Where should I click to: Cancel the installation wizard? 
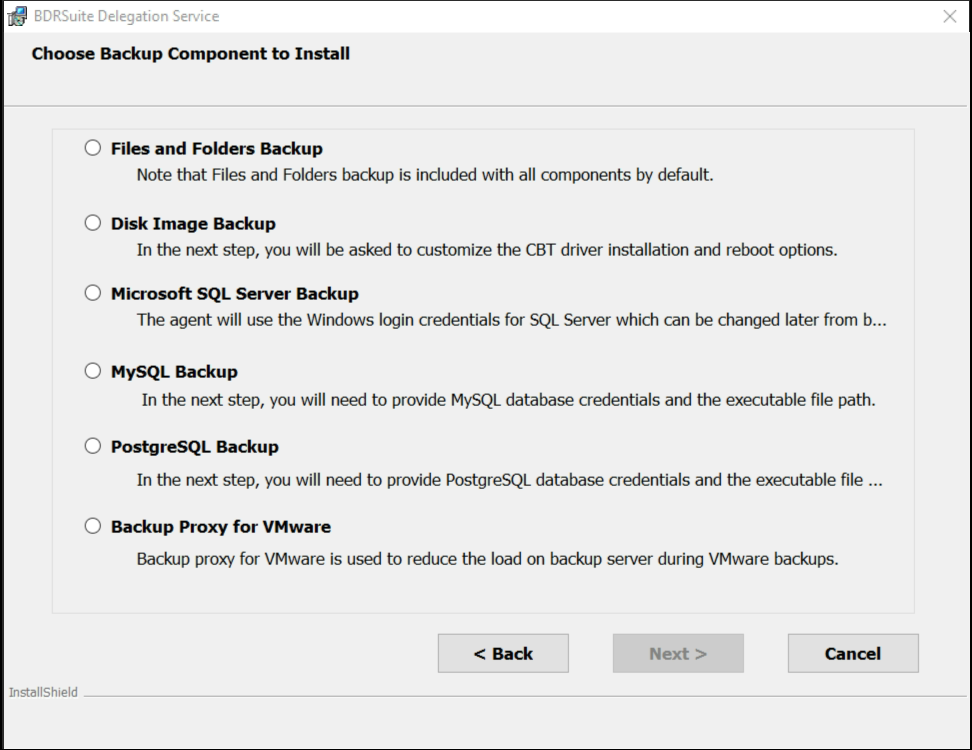pyautogui.click(x=853, y=653)
